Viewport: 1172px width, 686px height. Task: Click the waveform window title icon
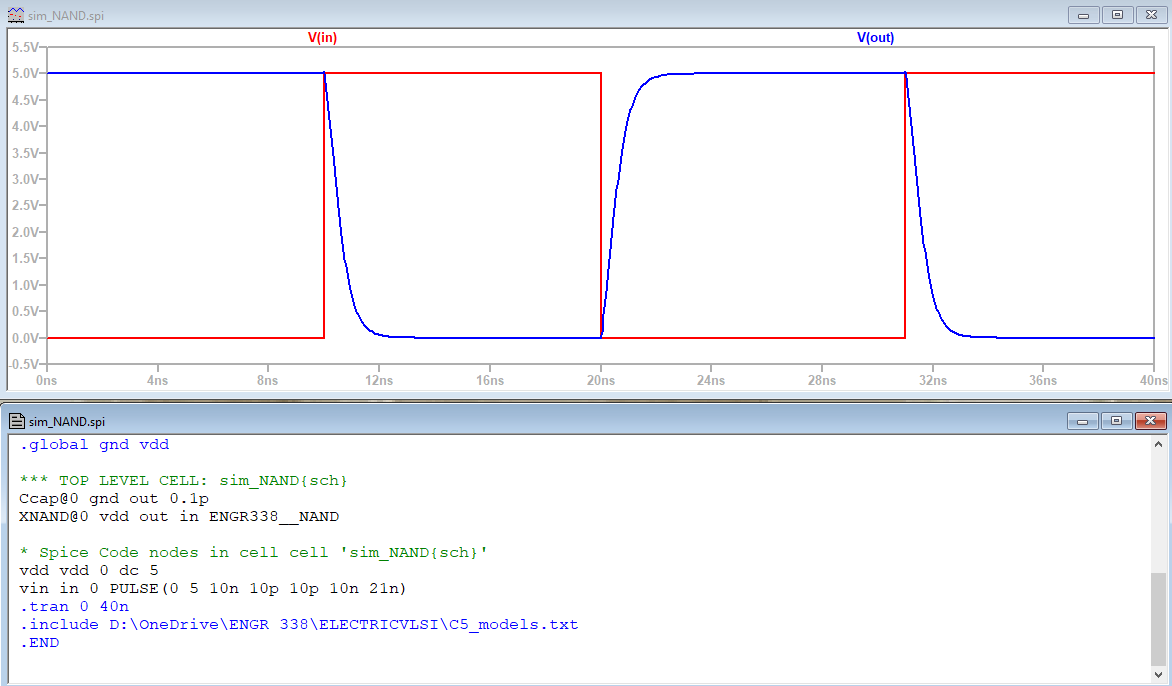16,15
